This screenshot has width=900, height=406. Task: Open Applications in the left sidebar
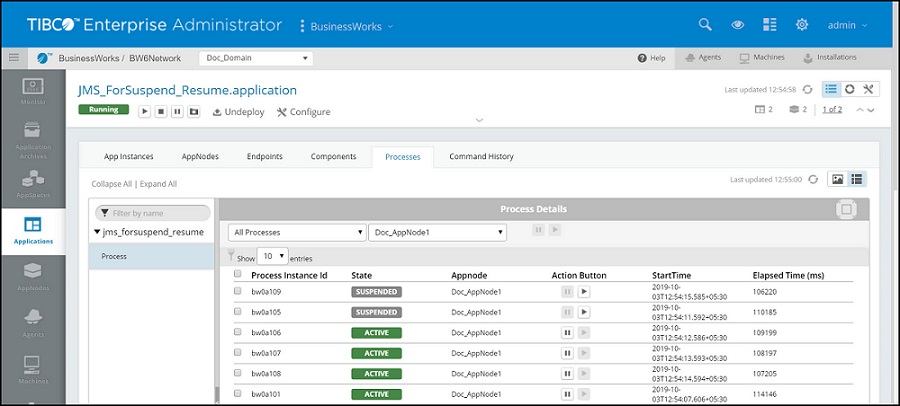[x=33, y=230]
